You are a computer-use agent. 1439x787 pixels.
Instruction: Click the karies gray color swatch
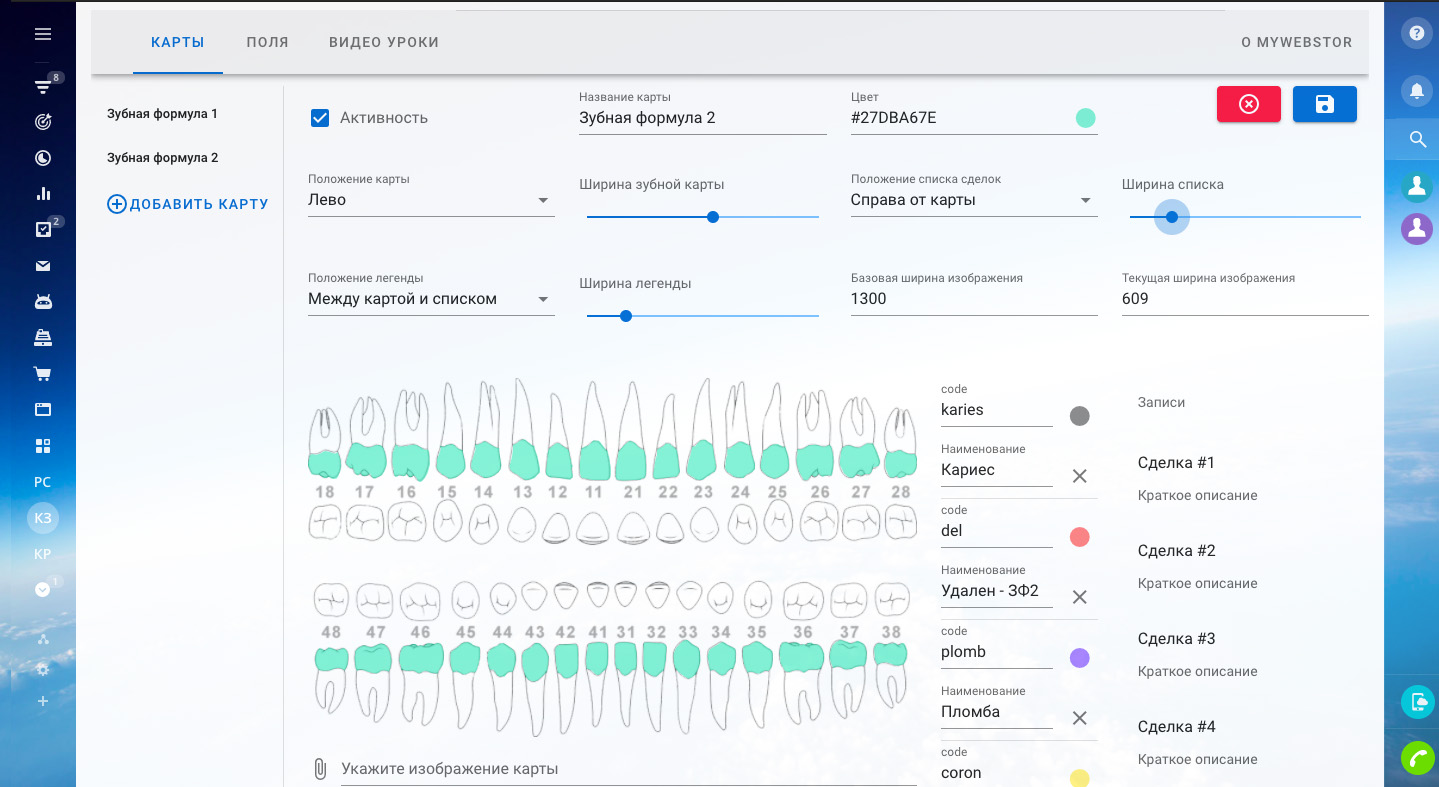click(1079, 416)
